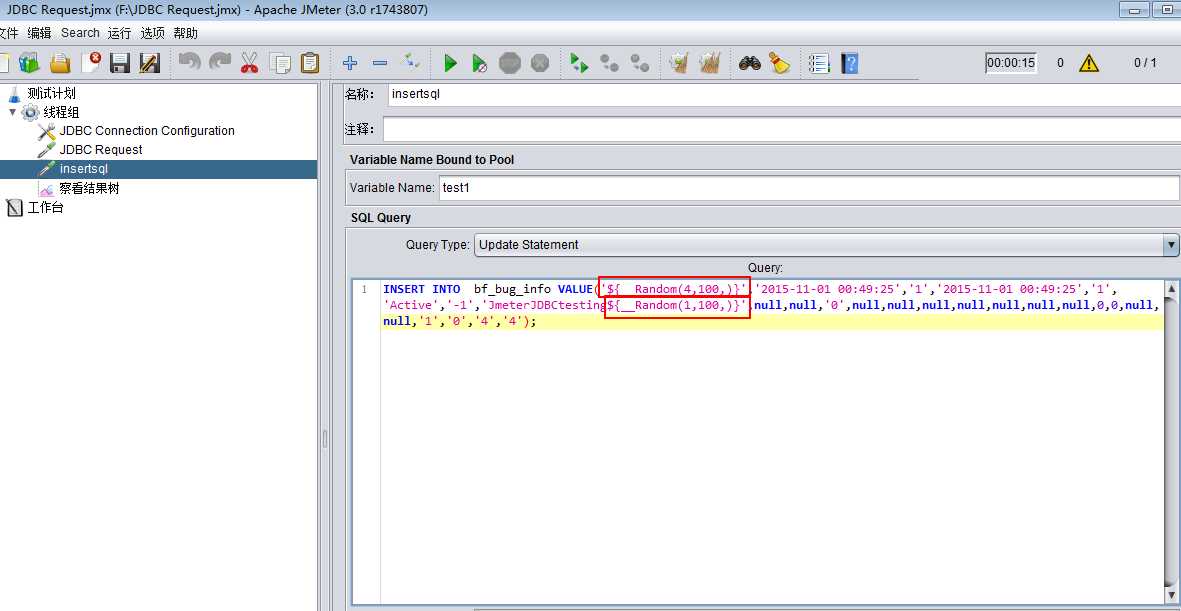Click the query editor scrollbar up arrow
The height and width of the screenshot is (611, 1181).
pos(1171,289)
